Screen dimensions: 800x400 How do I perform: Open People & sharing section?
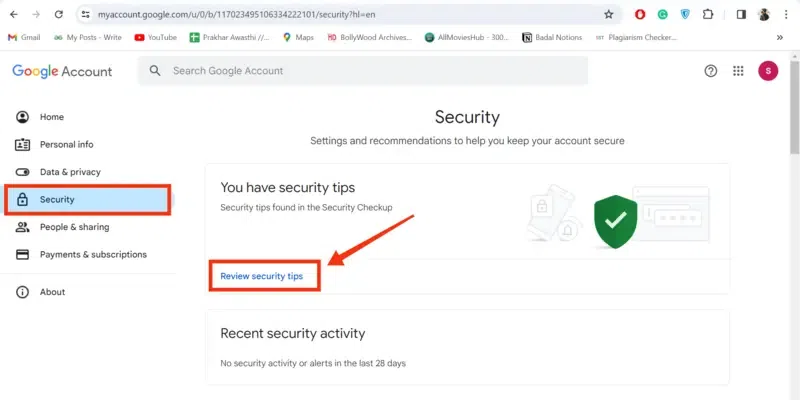tap(74, 227)
